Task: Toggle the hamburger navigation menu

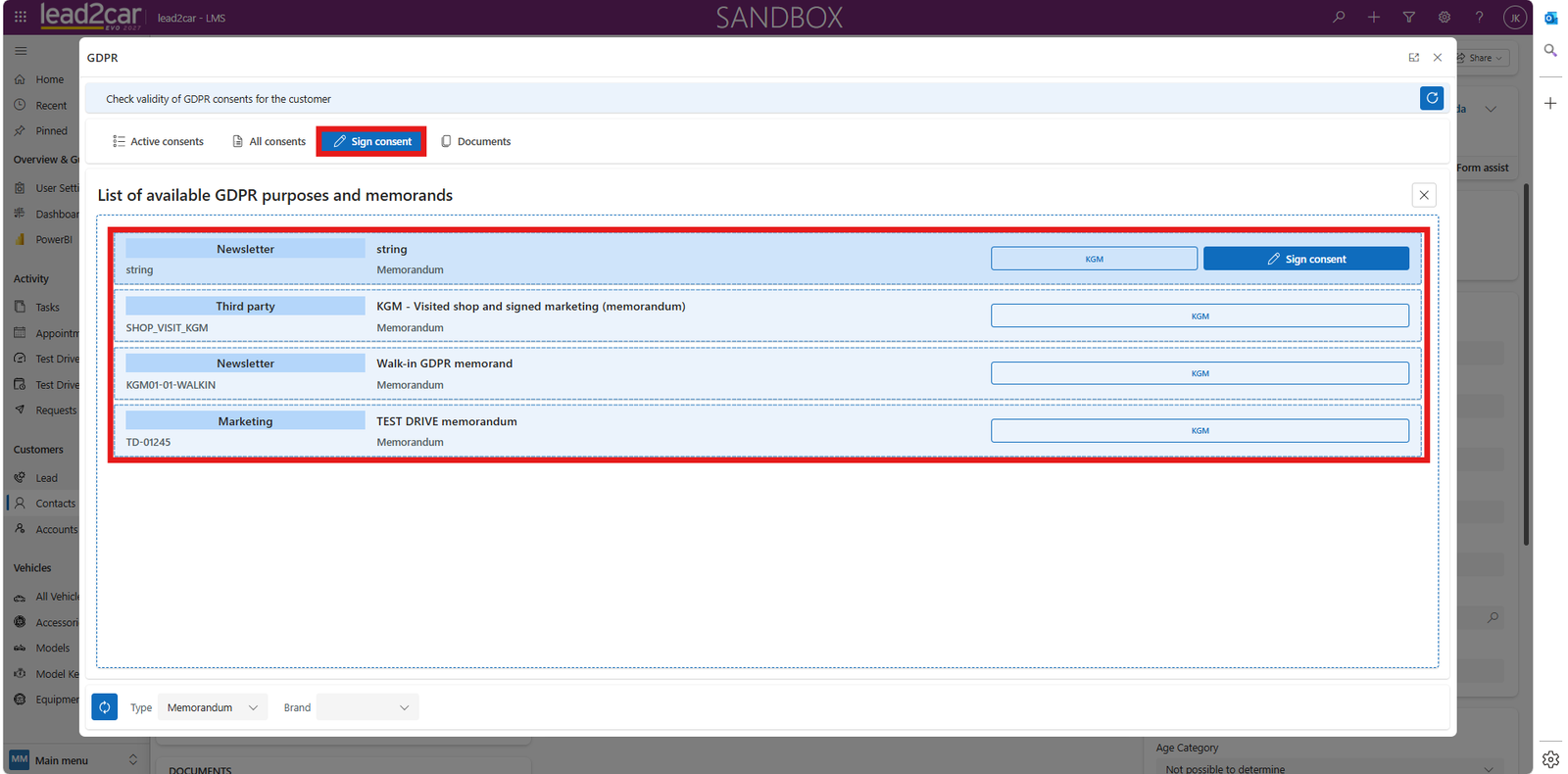Action: coord(21,51)
